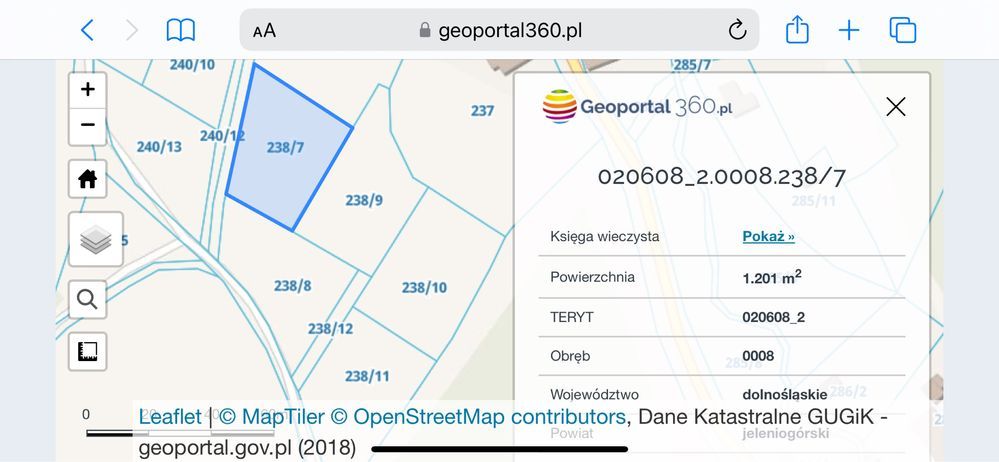Select highlighted parcel 238/7 on map
Screen dimensions: 999x462
point(285,148)
